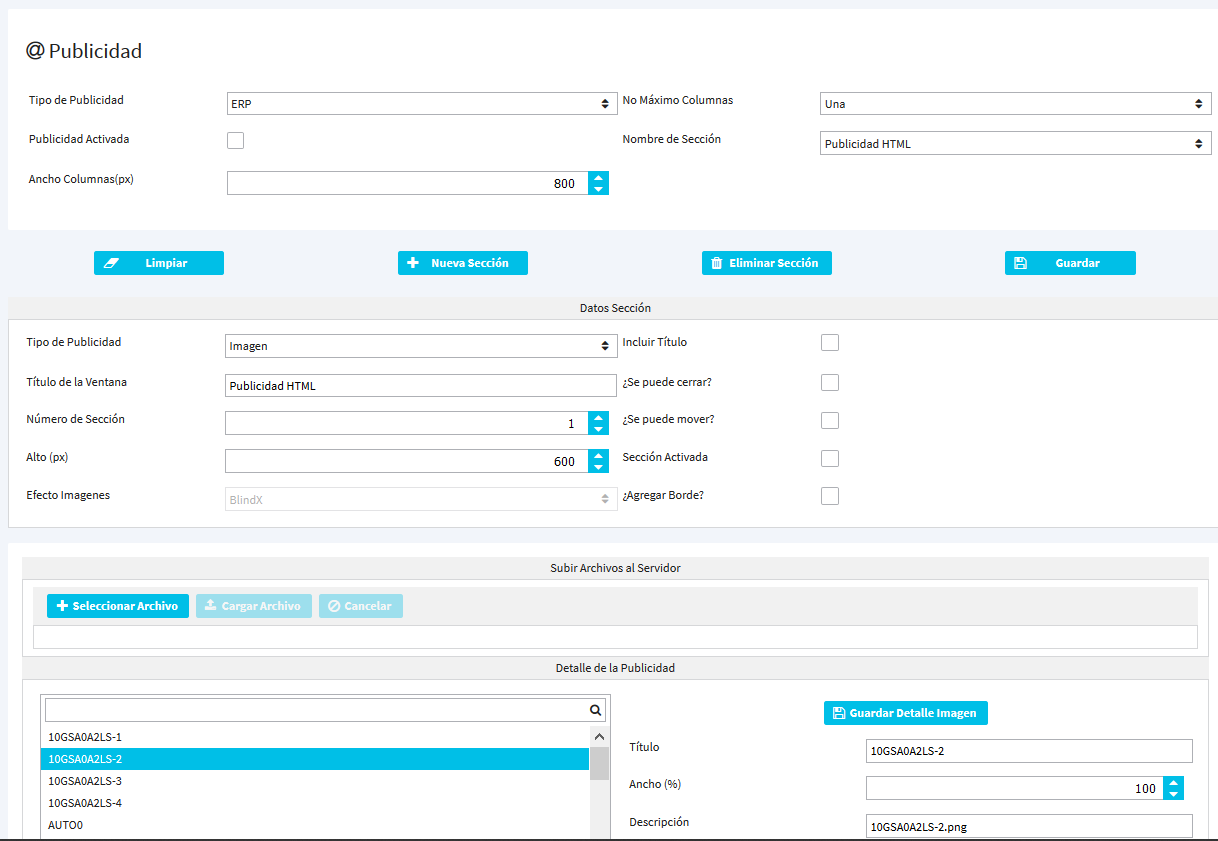Tick the ¿Agregar Borde? checkbox

click(829, 496)
